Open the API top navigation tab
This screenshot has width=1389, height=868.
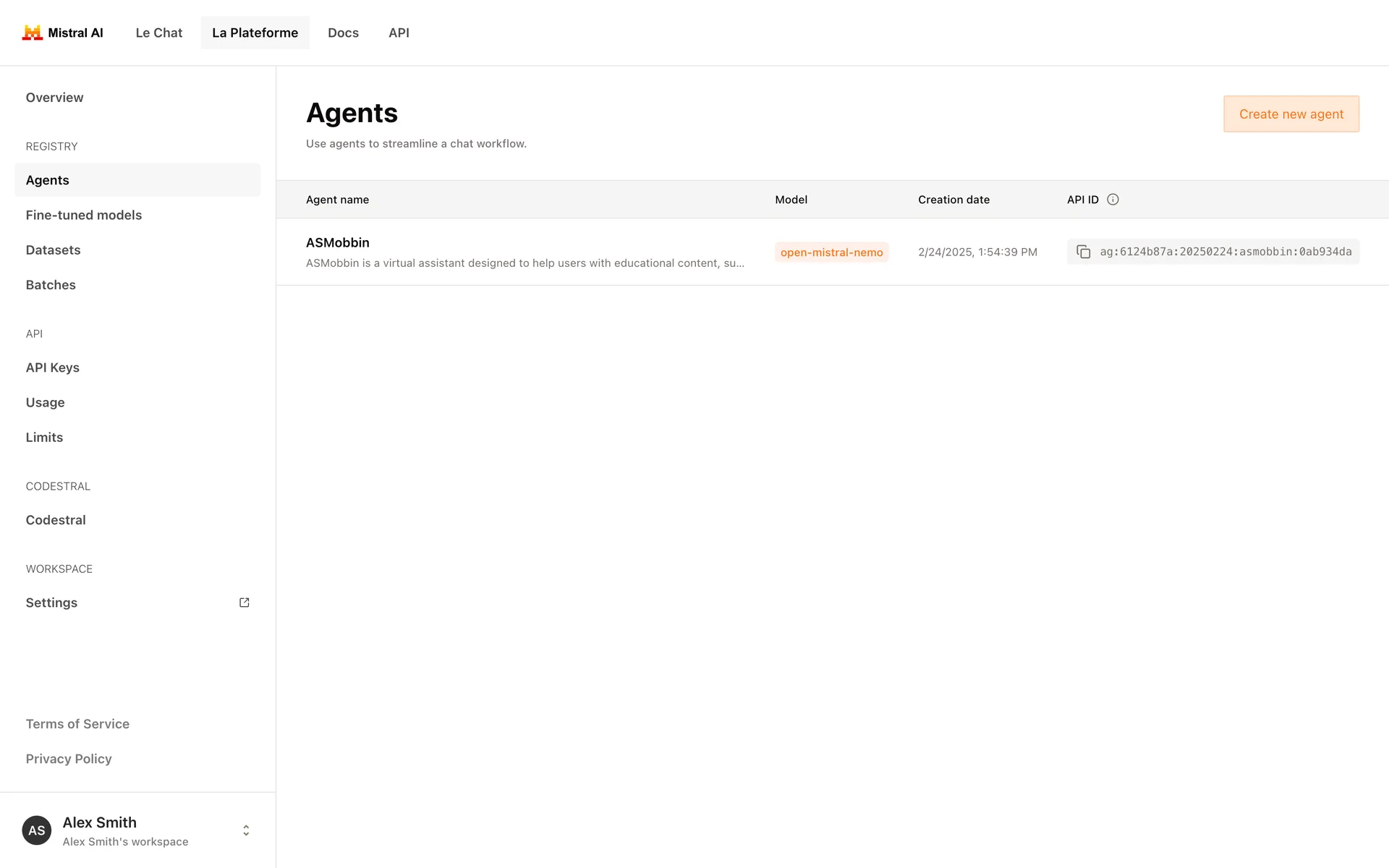coord(399,33)
